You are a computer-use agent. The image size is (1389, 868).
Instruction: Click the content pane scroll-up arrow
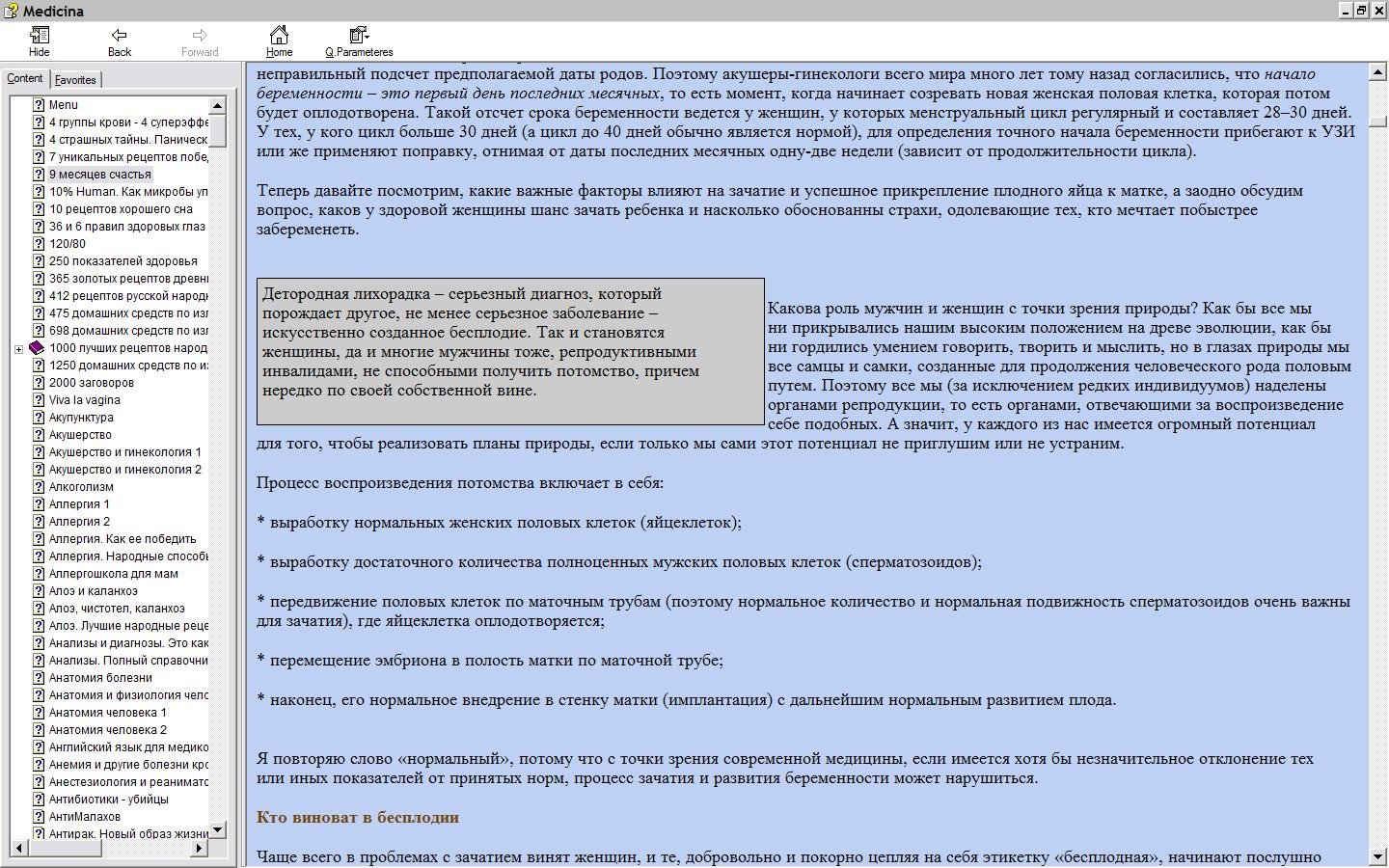(1378, 70)
